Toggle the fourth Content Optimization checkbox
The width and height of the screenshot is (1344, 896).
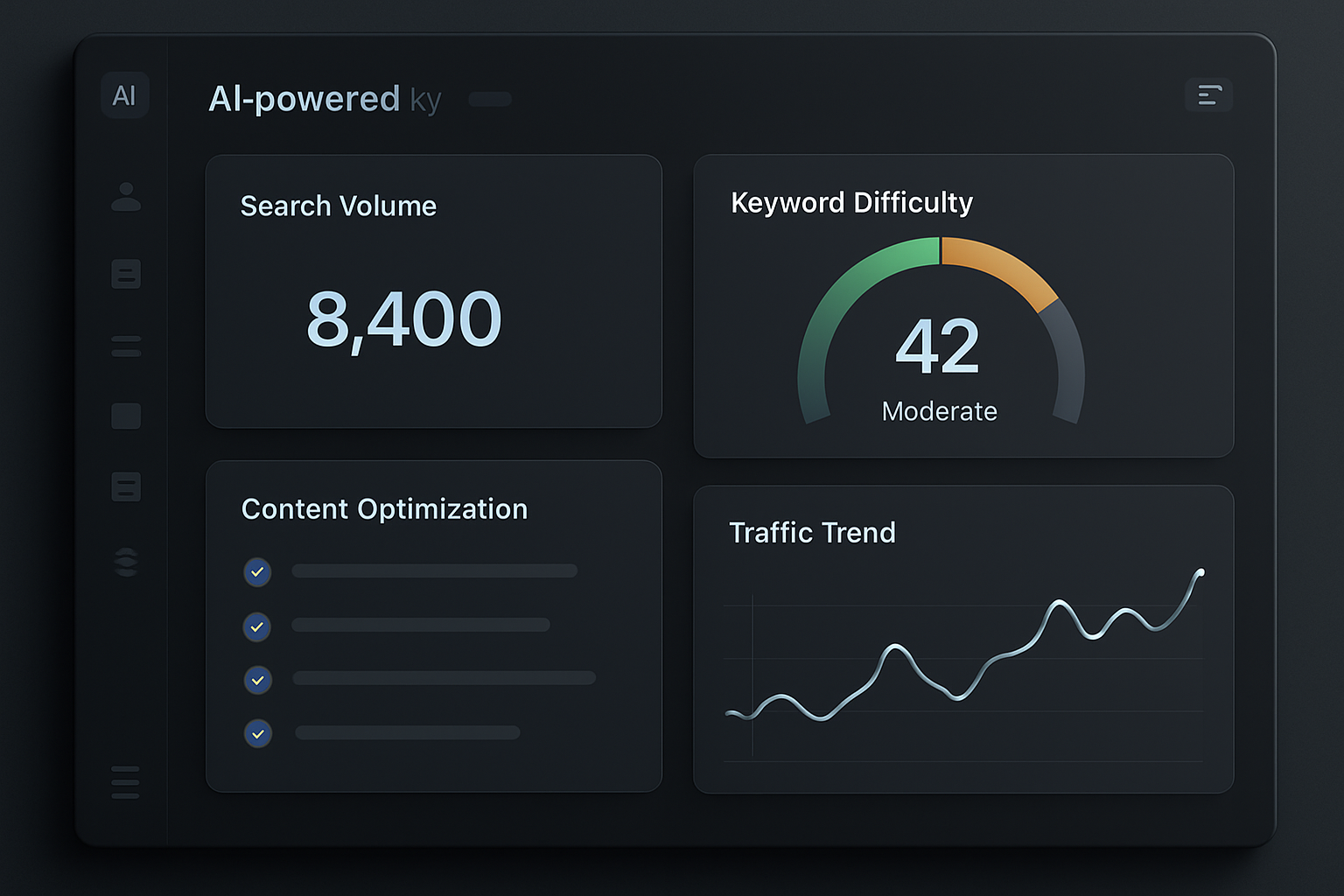pyautogui.click(x=257, y=733)
